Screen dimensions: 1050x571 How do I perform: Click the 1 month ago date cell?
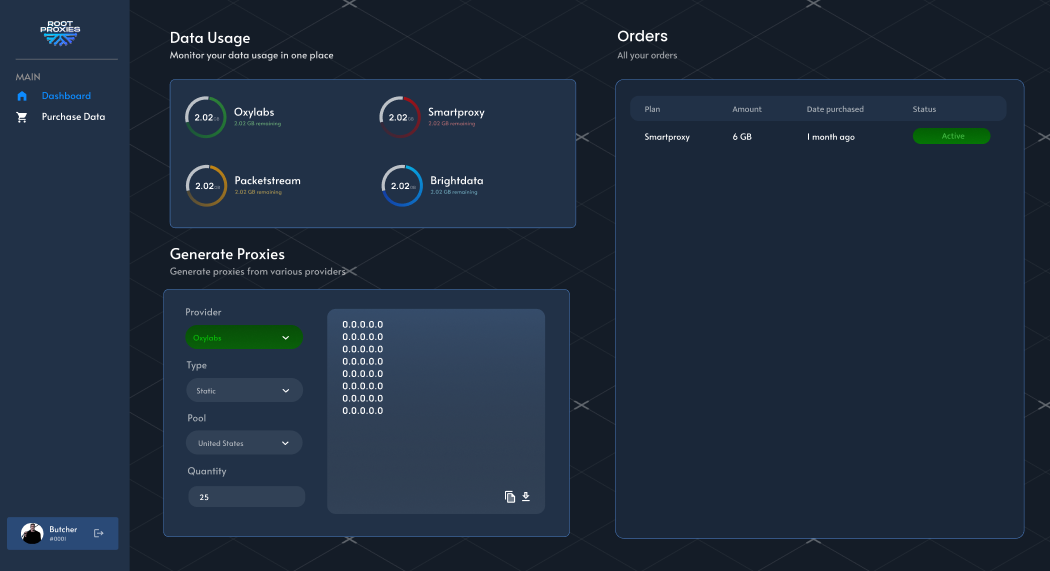coord(830,137)
